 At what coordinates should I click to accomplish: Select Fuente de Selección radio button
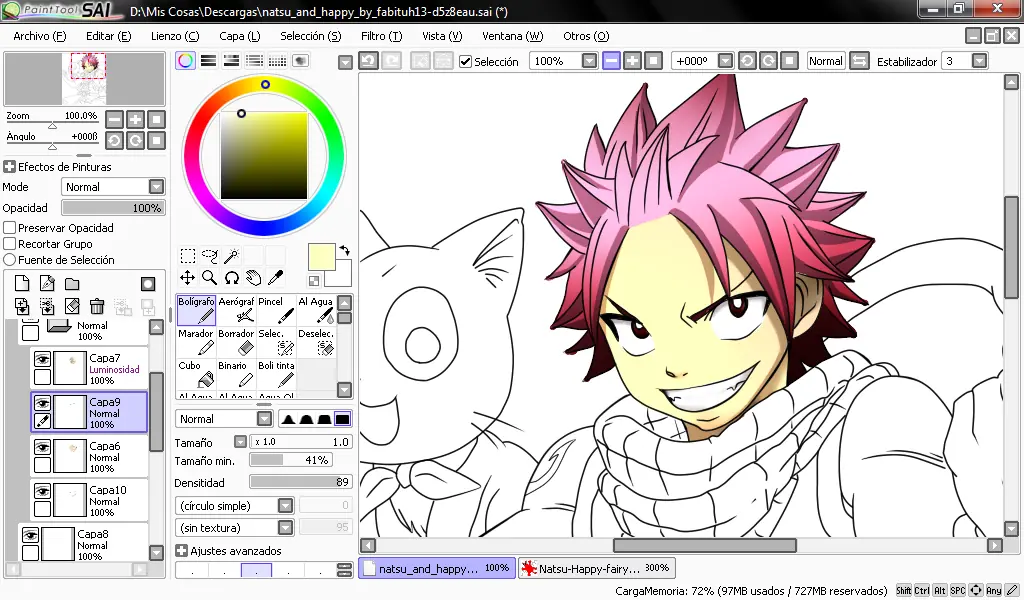click(x=10, y=259)
